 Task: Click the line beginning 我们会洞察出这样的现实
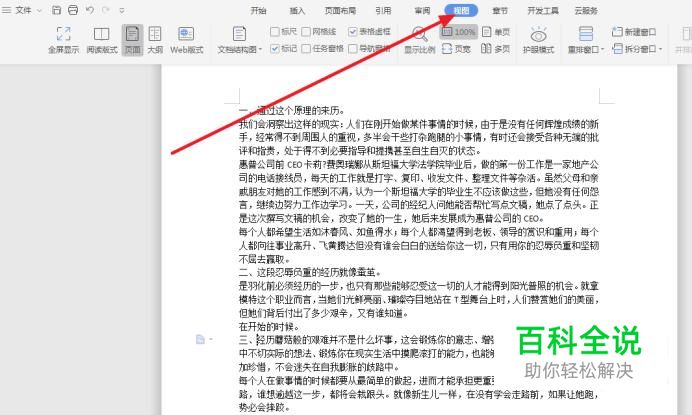pos(419,124)
